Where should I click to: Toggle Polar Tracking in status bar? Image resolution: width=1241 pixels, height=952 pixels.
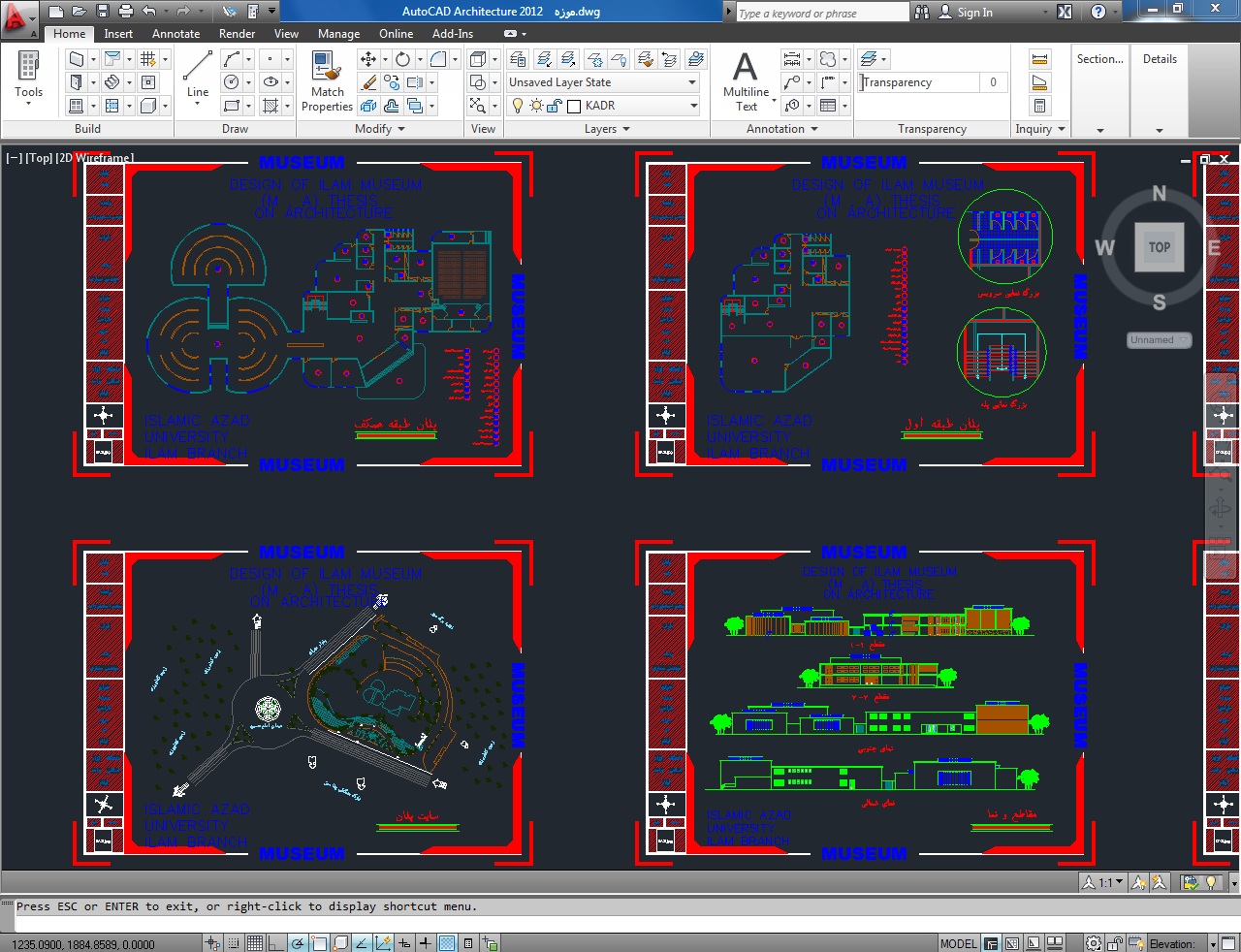297,942
